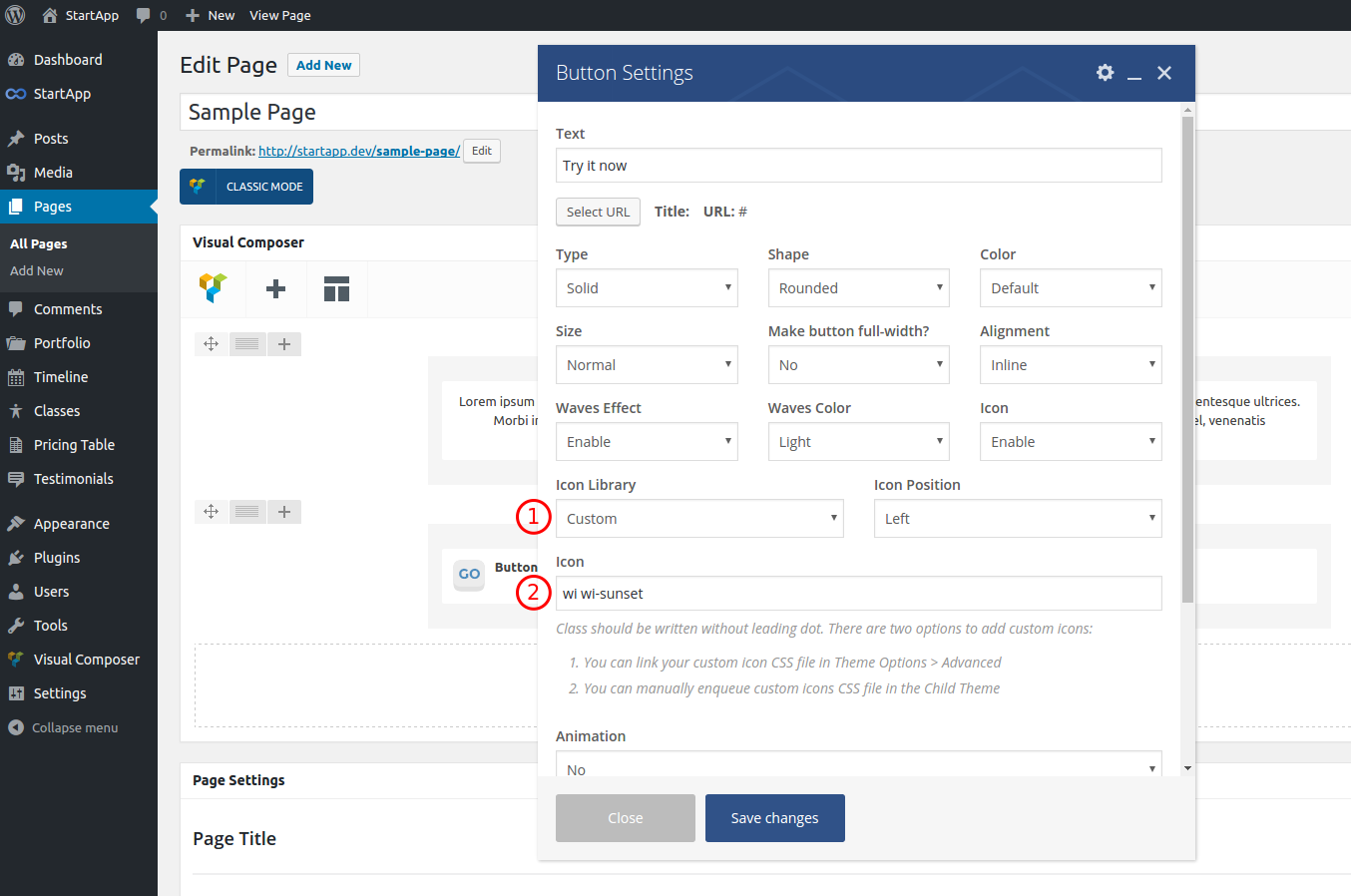Screen dimensions: 1351x896
Task: Open comments bubble in admin bar
Action: pos(144,15)
